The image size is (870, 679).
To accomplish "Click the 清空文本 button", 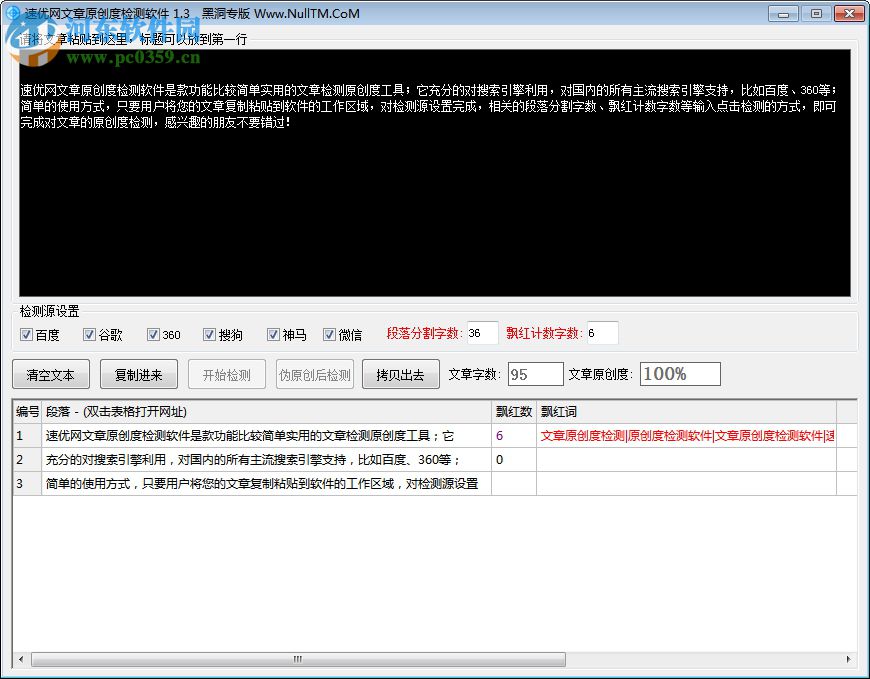I will pyautogui.click(x=50, y=374).
